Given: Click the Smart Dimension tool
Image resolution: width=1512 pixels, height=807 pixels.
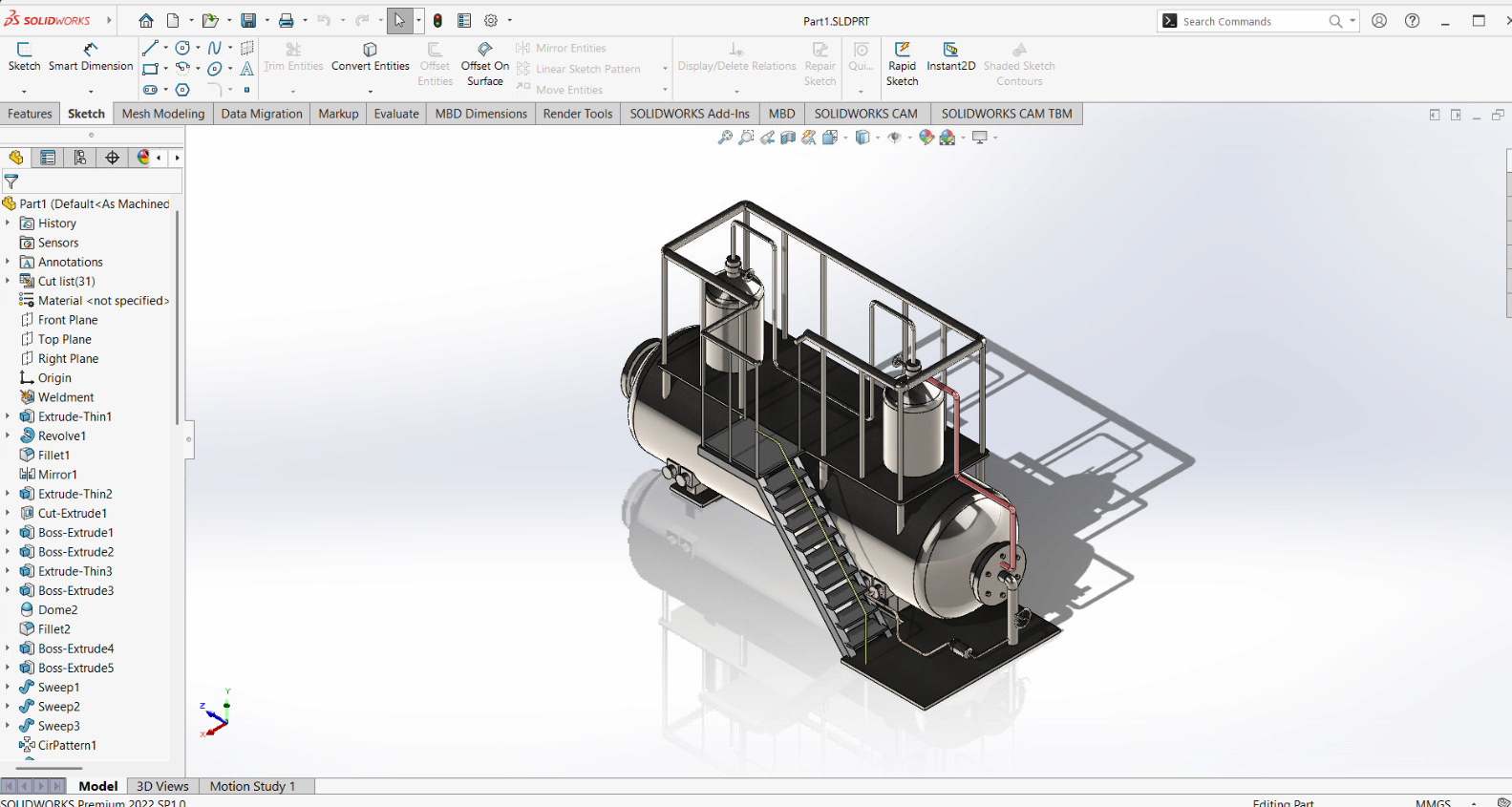Looking at the screenshot, I should click(x=91, y=57).
